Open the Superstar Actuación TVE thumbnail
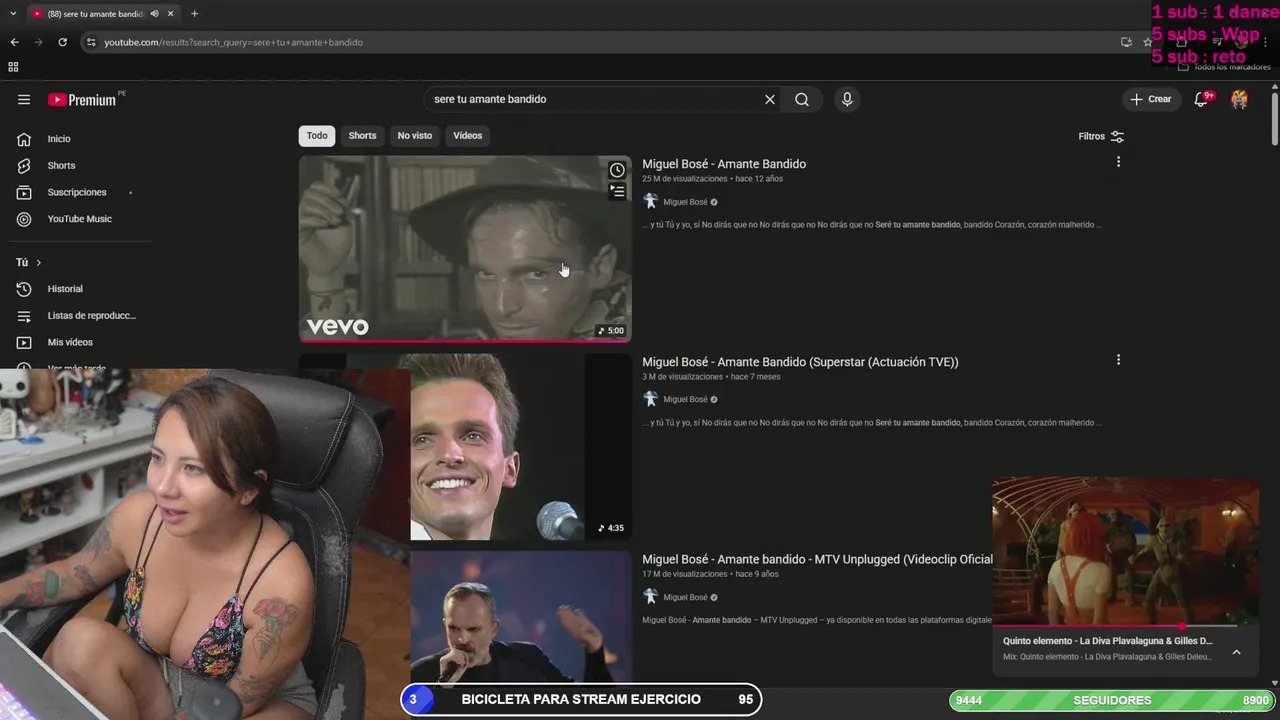Viewport: 1280px width, 720px height. 520,447
